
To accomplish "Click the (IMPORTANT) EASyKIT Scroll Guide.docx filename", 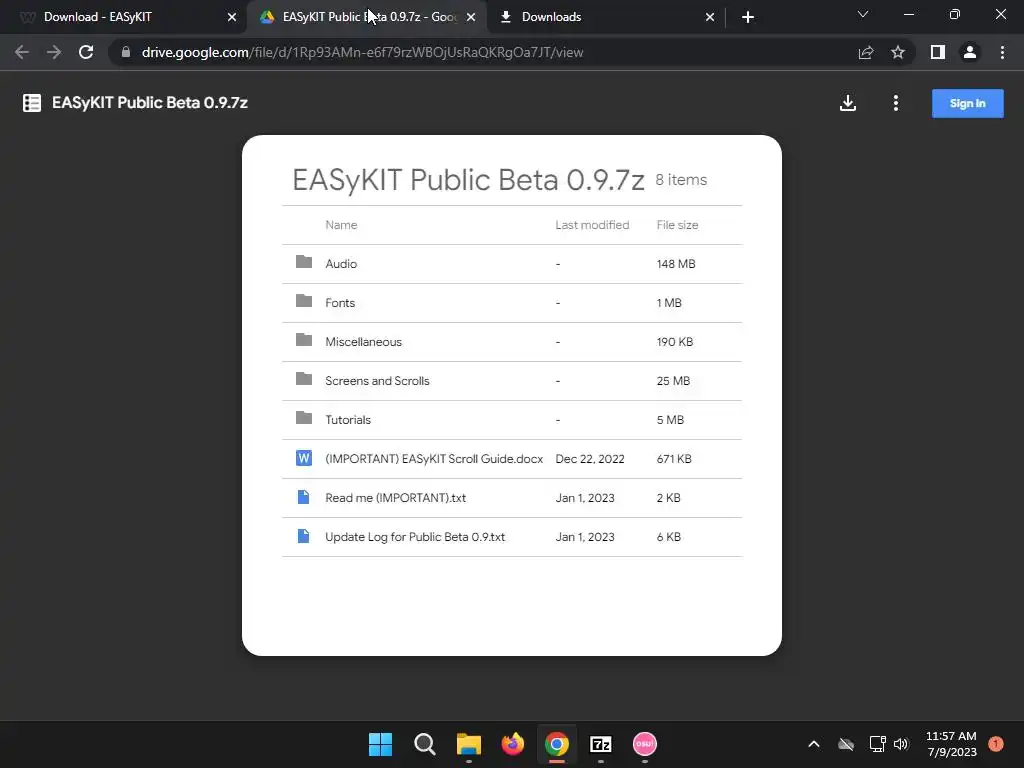I will [434, 459].
